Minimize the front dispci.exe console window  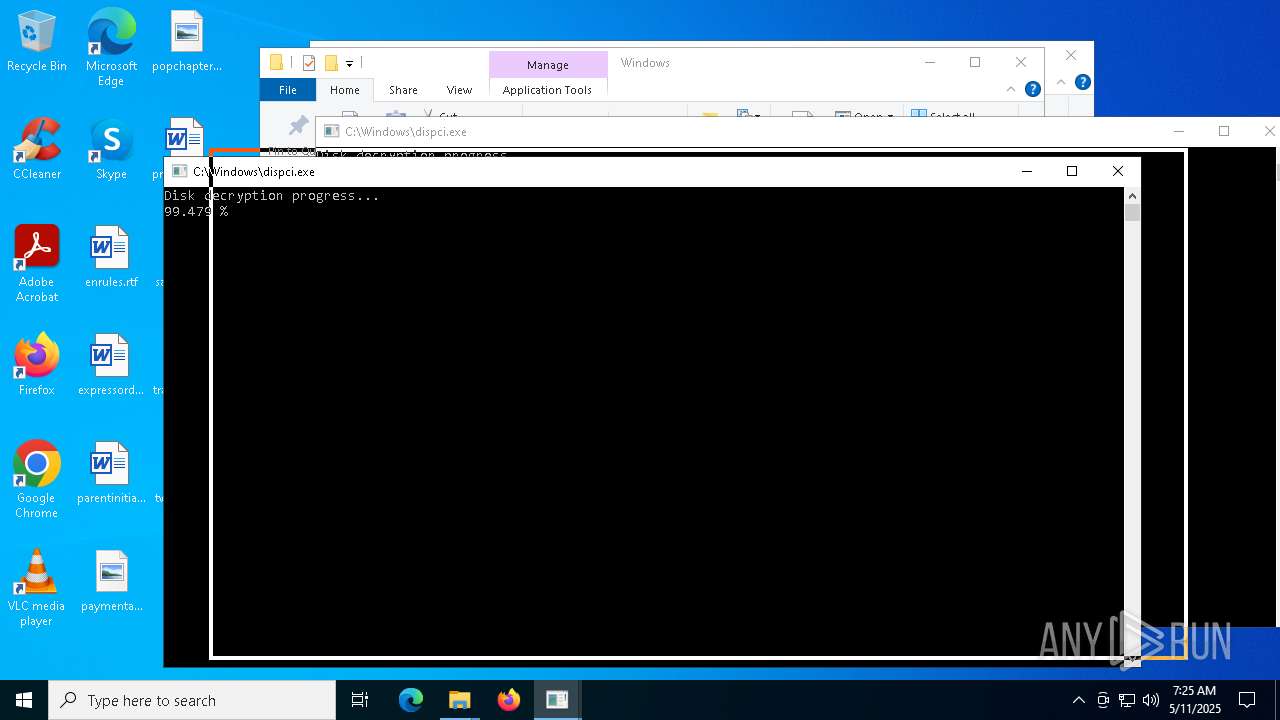coord(1026,171)
